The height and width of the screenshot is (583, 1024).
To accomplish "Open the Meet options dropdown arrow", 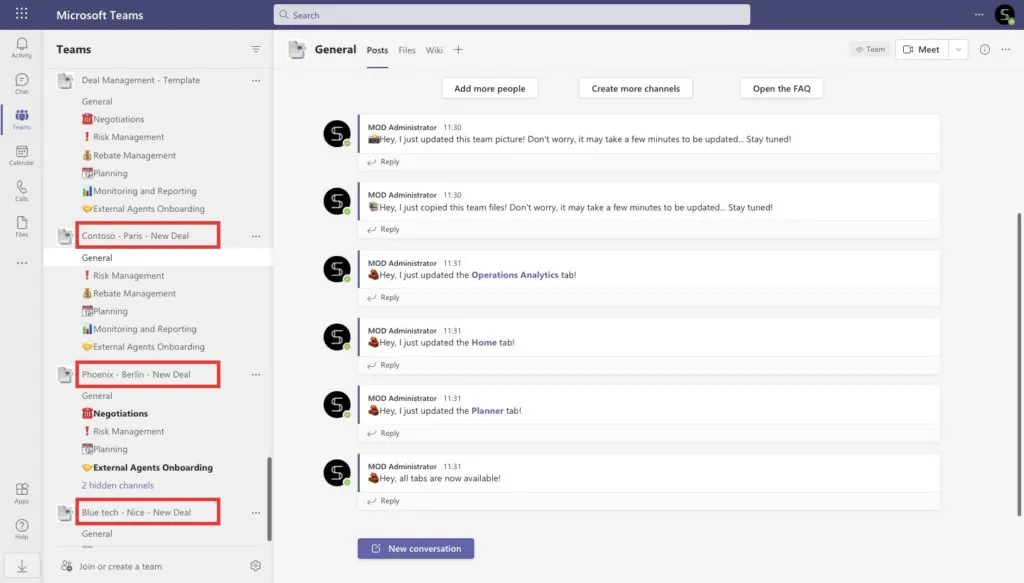I will (x=958, y=50).
